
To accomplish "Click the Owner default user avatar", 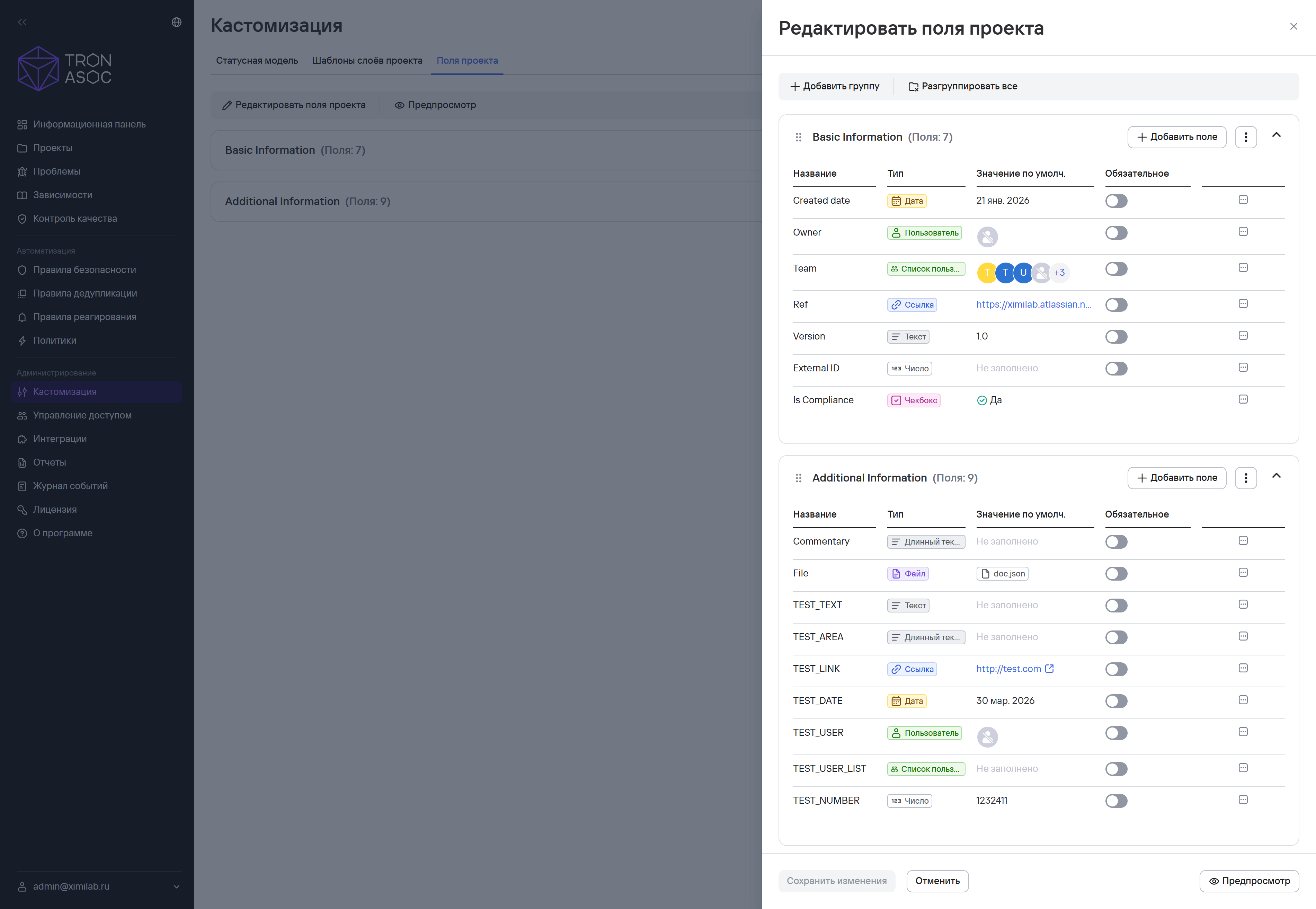I will 988,236.
